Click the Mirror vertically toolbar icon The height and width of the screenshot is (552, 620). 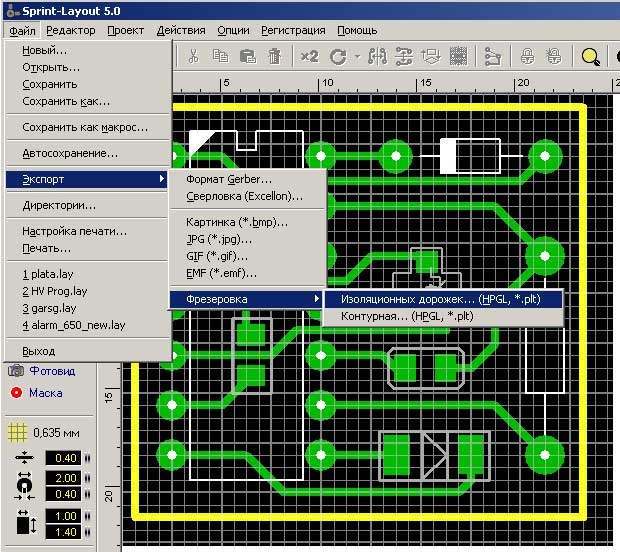[404, 56]
